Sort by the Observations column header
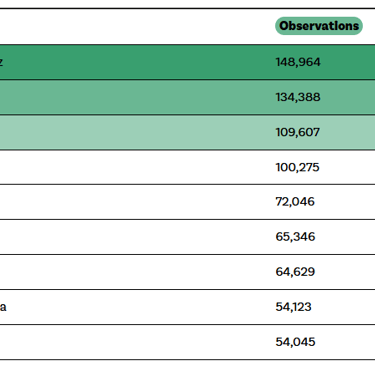This screenshot has height=366, width=375. coord(319,26)
